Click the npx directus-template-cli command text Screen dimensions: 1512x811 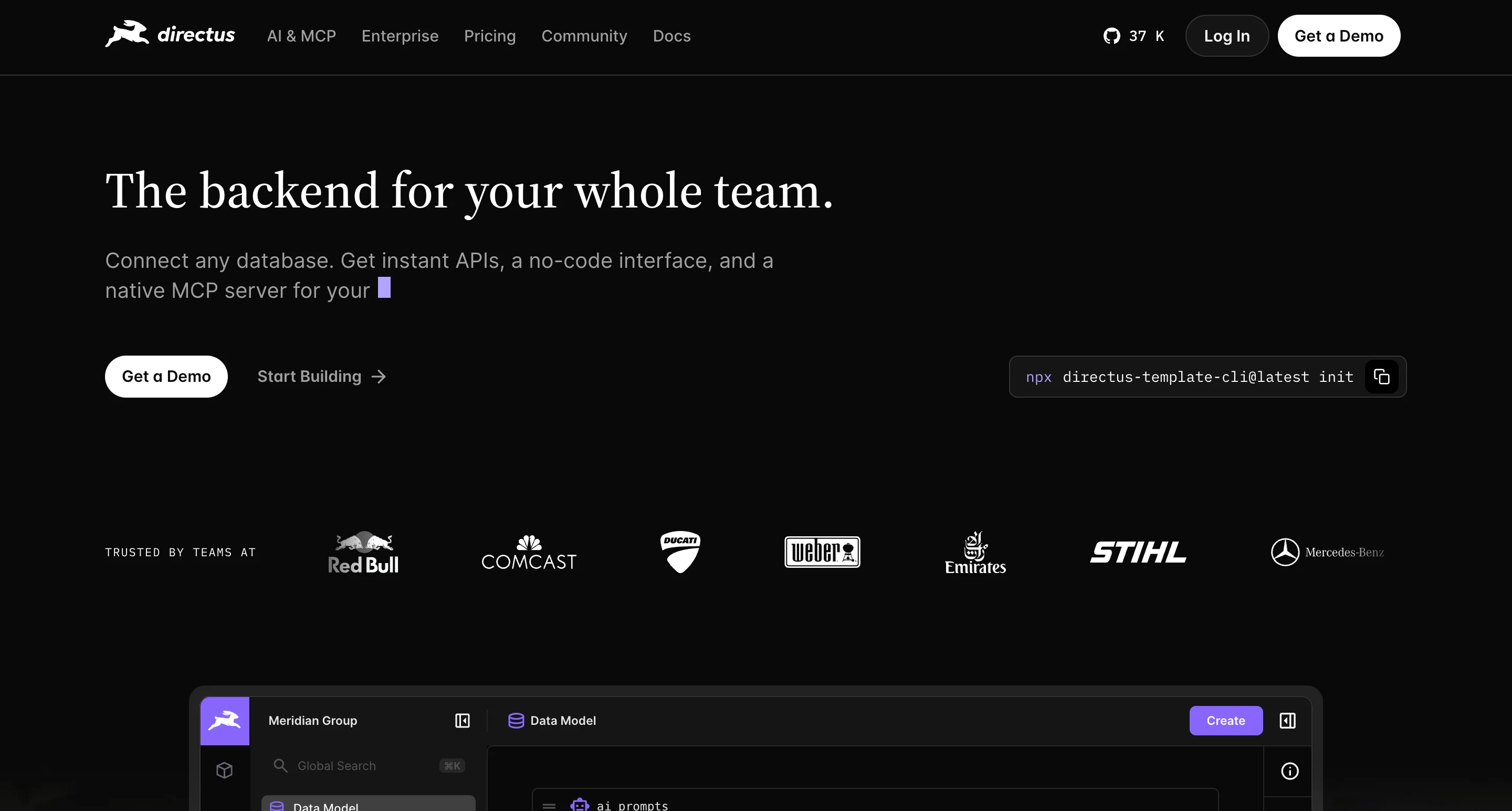click(1190, 377)
